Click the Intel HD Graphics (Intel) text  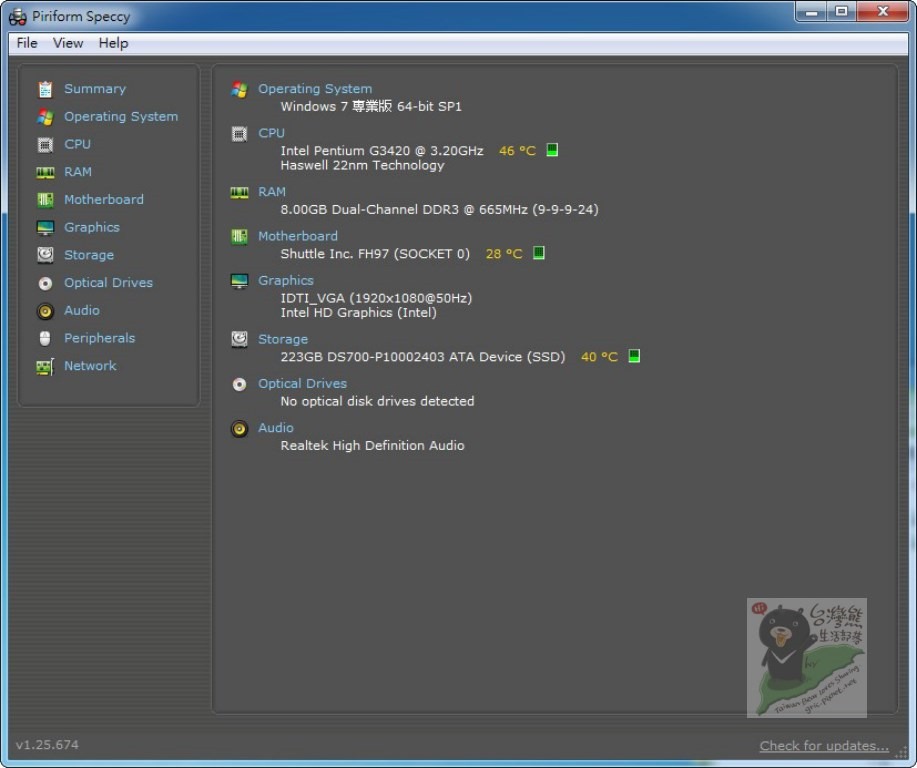pyautogui.click(x=358, y=313)
